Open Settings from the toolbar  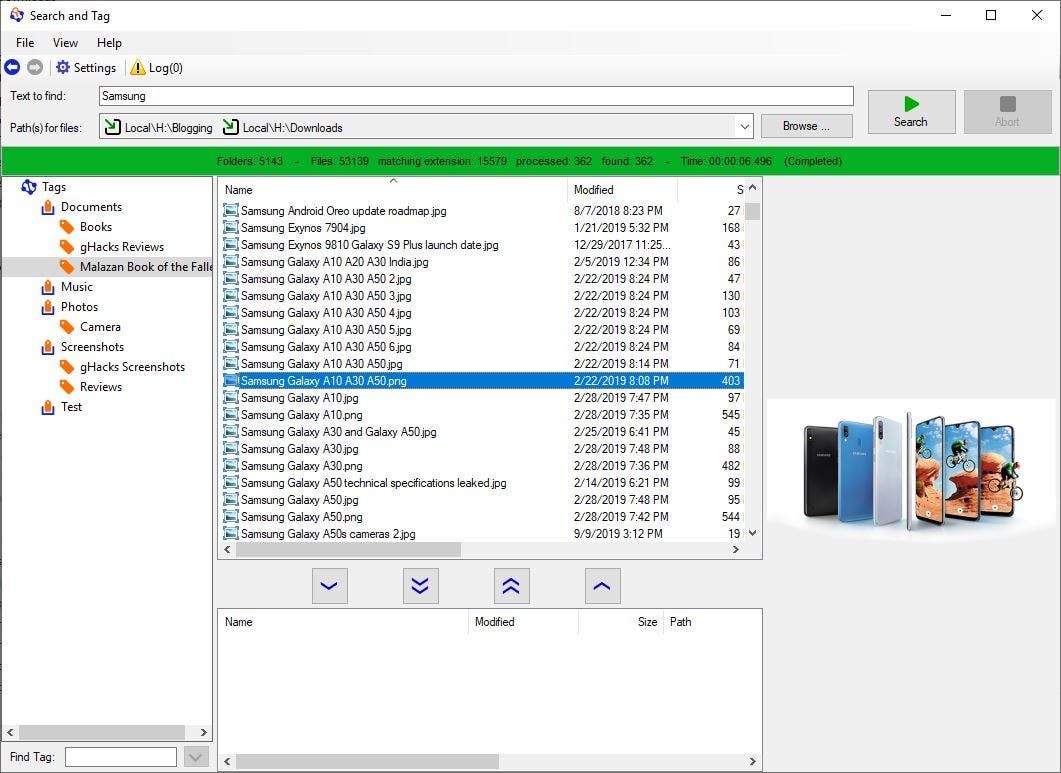click(x=86, y=67)
